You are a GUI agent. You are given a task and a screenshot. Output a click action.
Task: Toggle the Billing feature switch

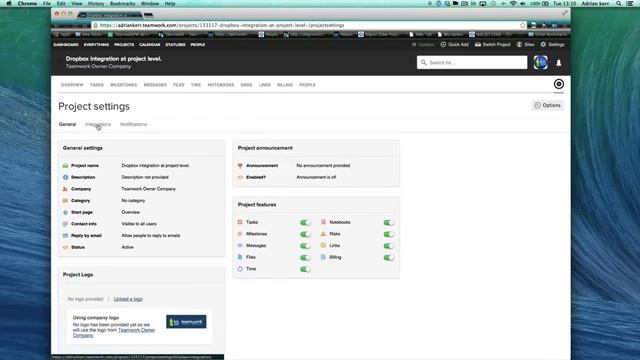click(x=389, y=258)
